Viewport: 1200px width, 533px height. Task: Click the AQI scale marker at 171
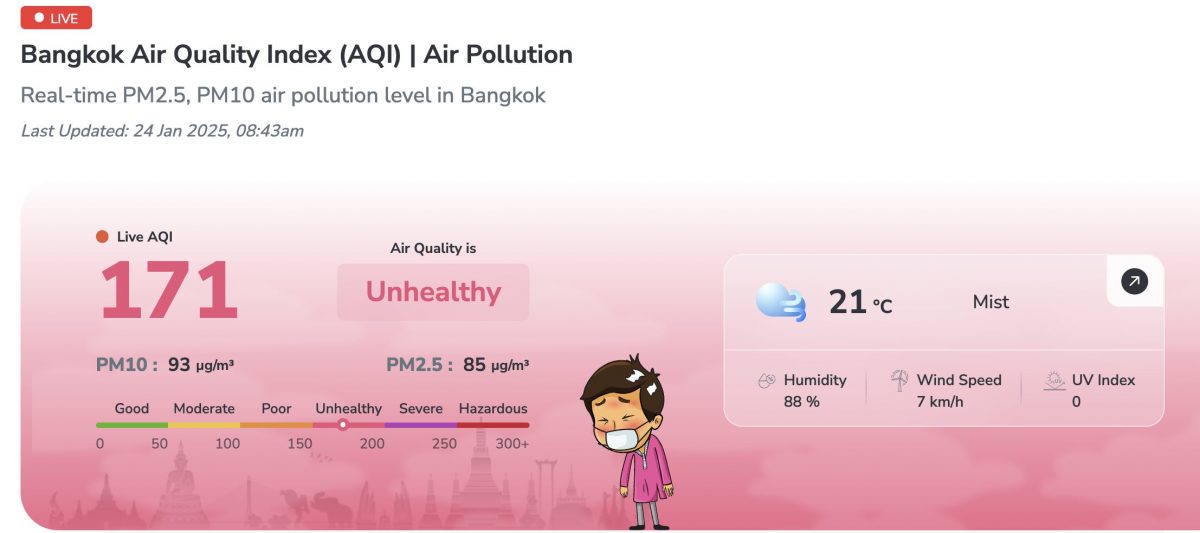click(343, 425)
